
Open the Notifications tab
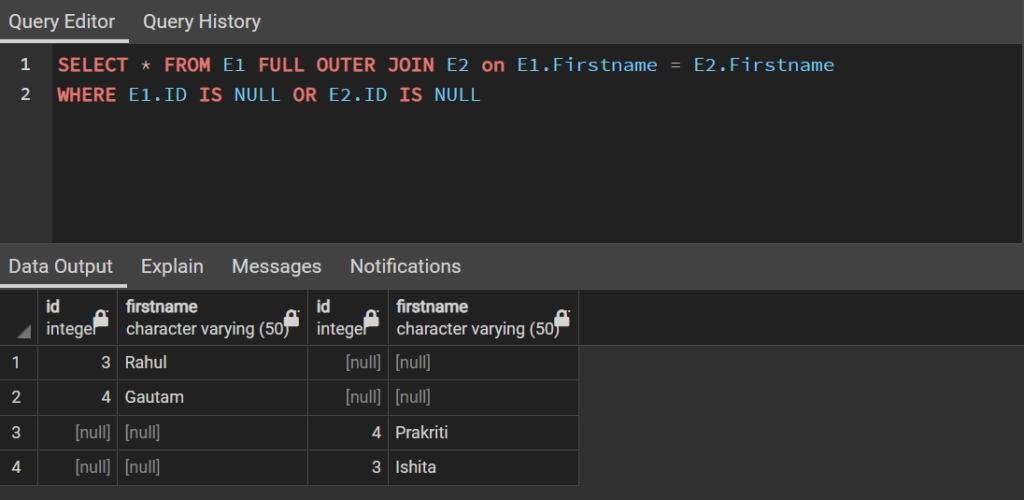pos(406,266)
